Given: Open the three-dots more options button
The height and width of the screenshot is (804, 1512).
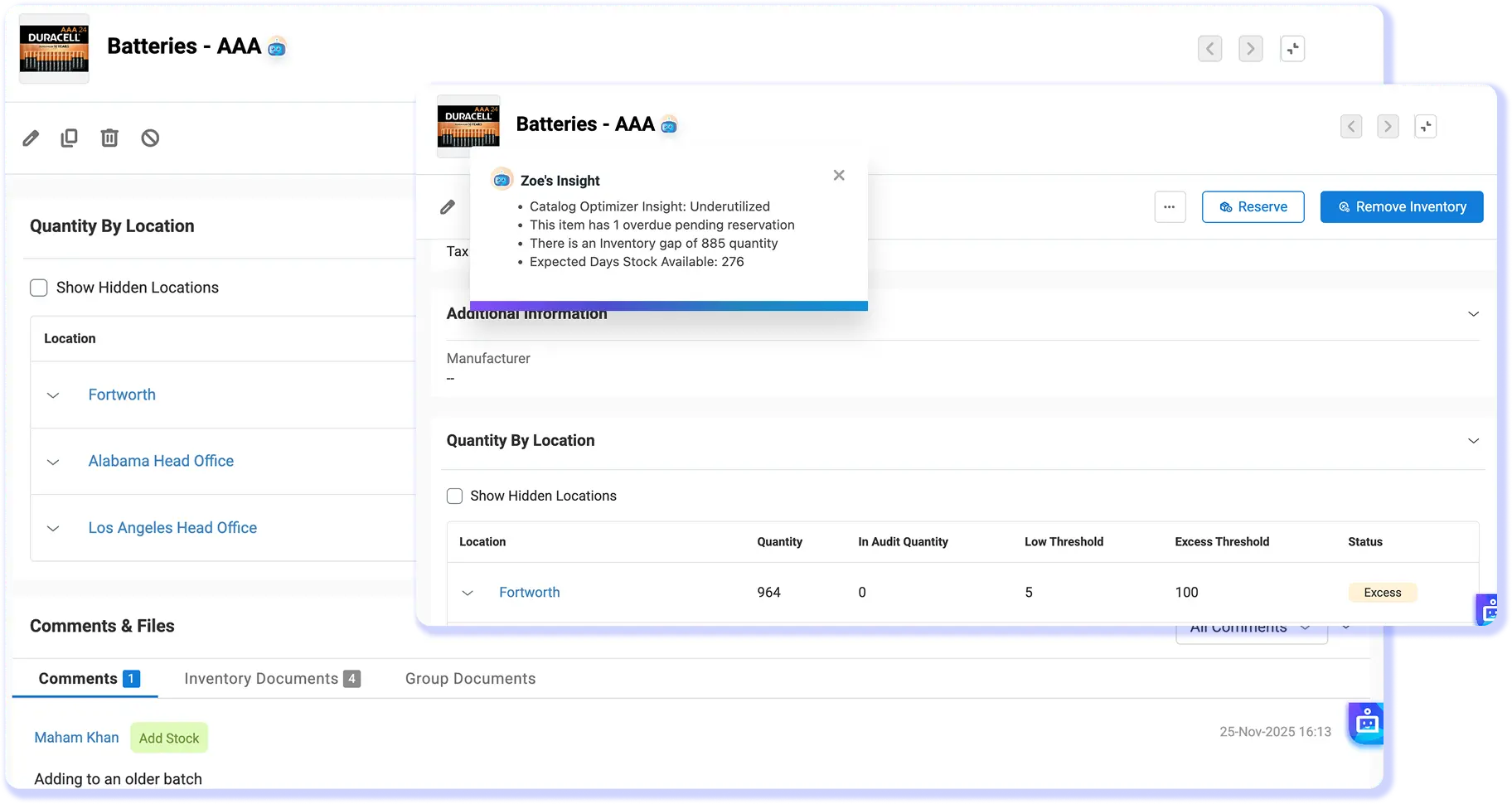Looking at the screenshot, I should 1170,207.
